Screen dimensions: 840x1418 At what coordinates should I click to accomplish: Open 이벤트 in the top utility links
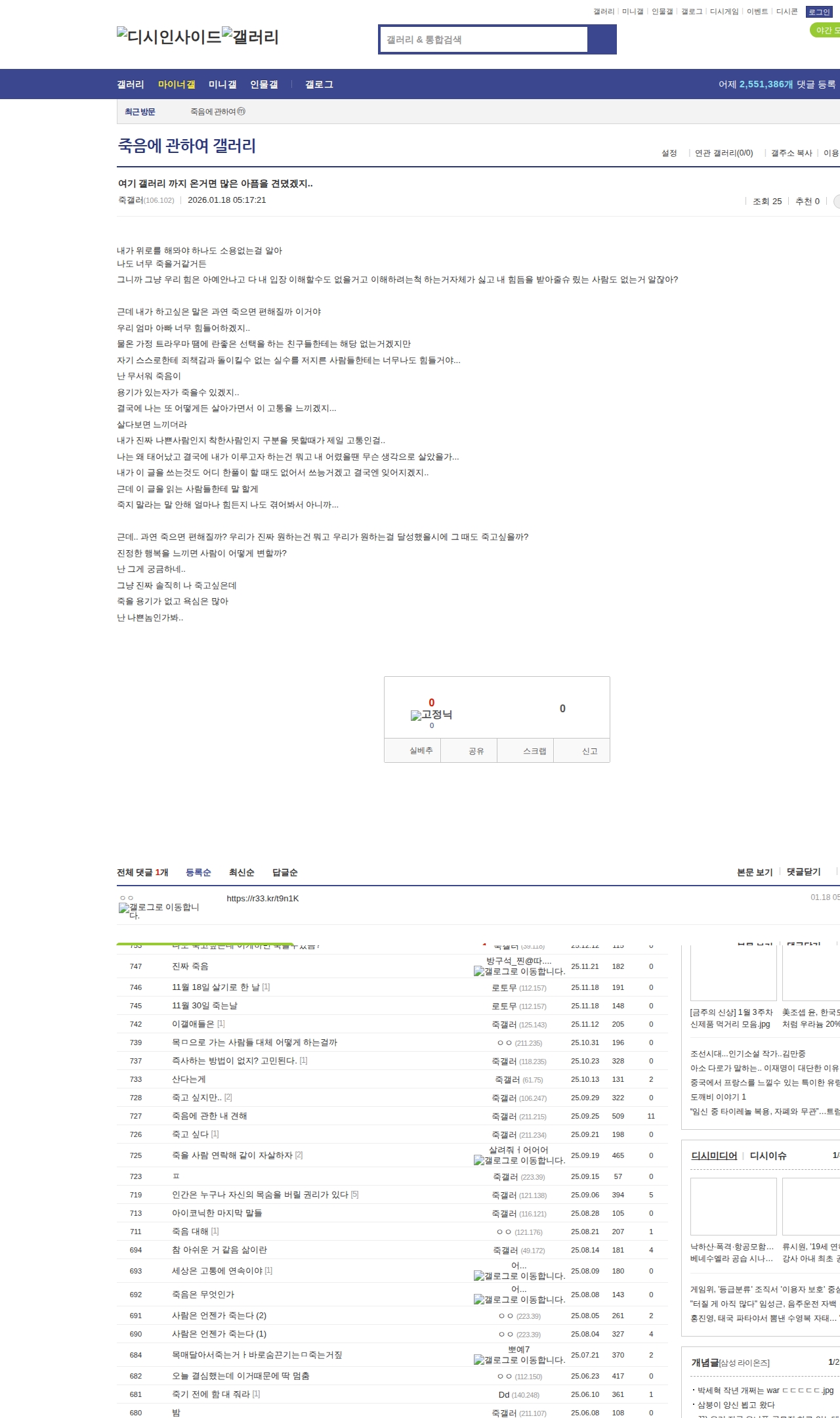pyautogui.click(x=757, y=12)
